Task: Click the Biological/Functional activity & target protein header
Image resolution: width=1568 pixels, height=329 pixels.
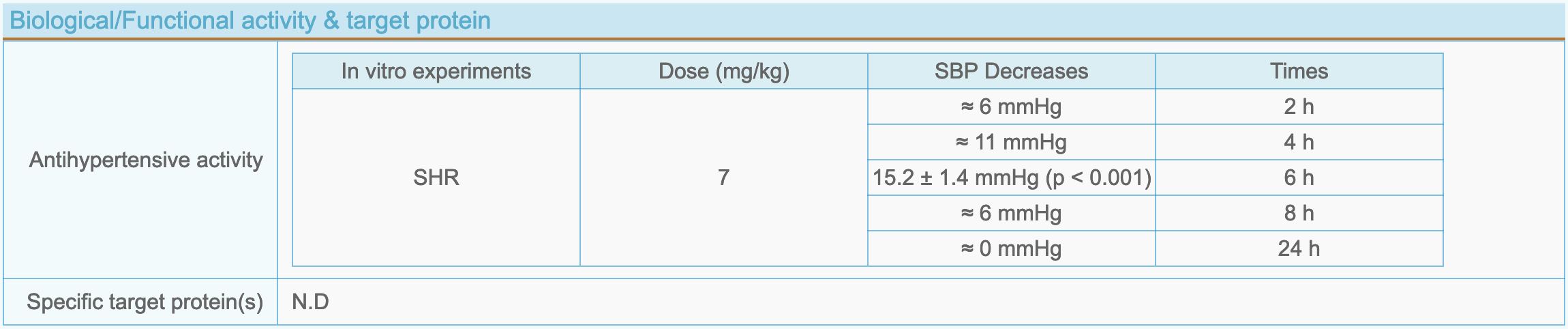Action: [x=250, y=20]
